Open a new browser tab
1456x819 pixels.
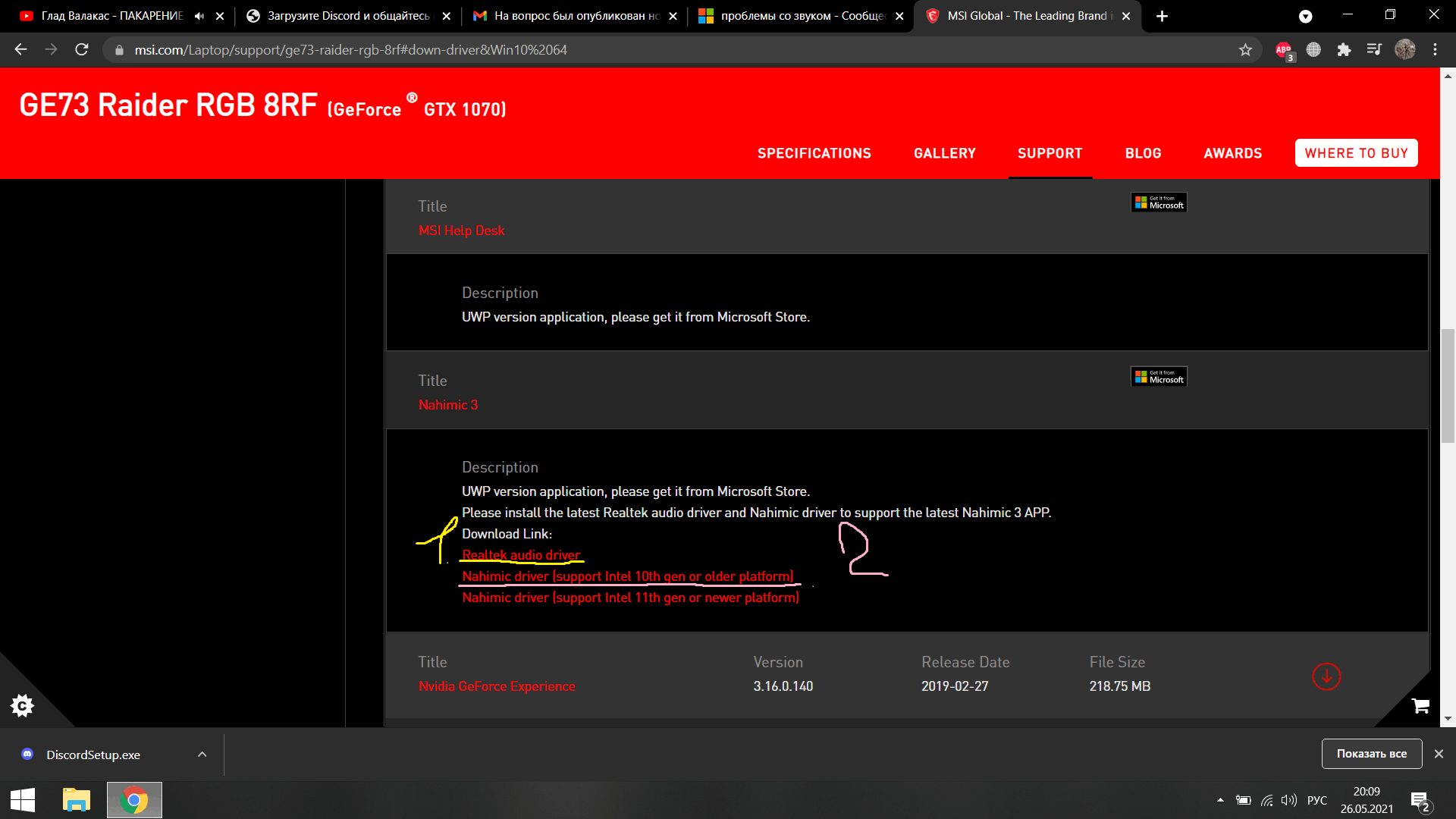click(1162, 16)
